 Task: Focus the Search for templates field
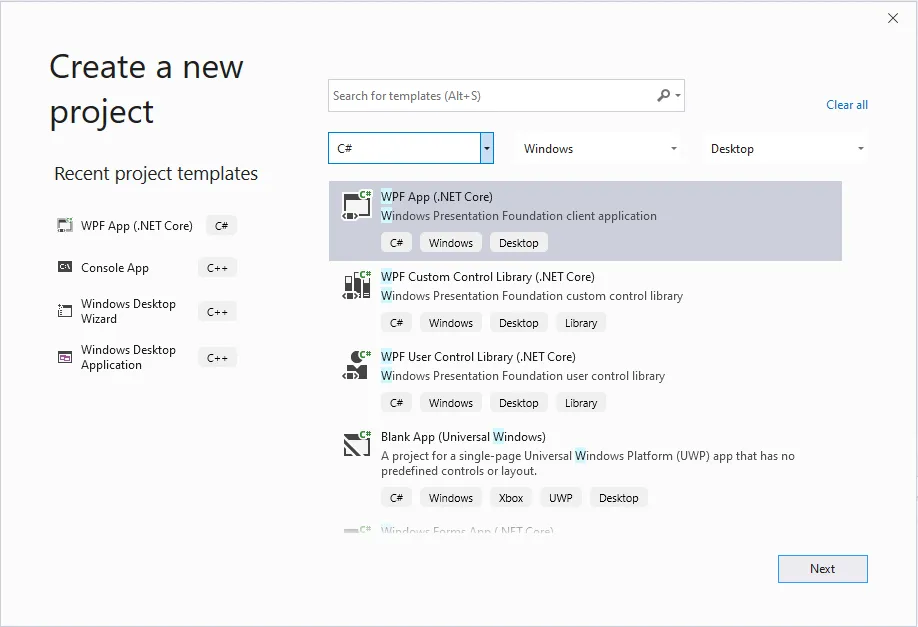490,96
